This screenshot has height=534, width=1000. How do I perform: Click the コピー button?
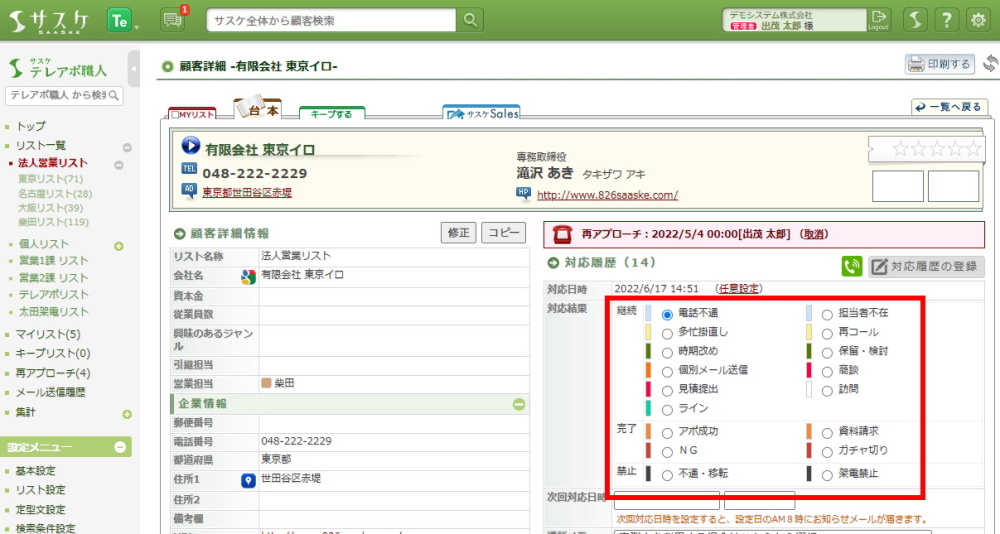click(504, 233)
